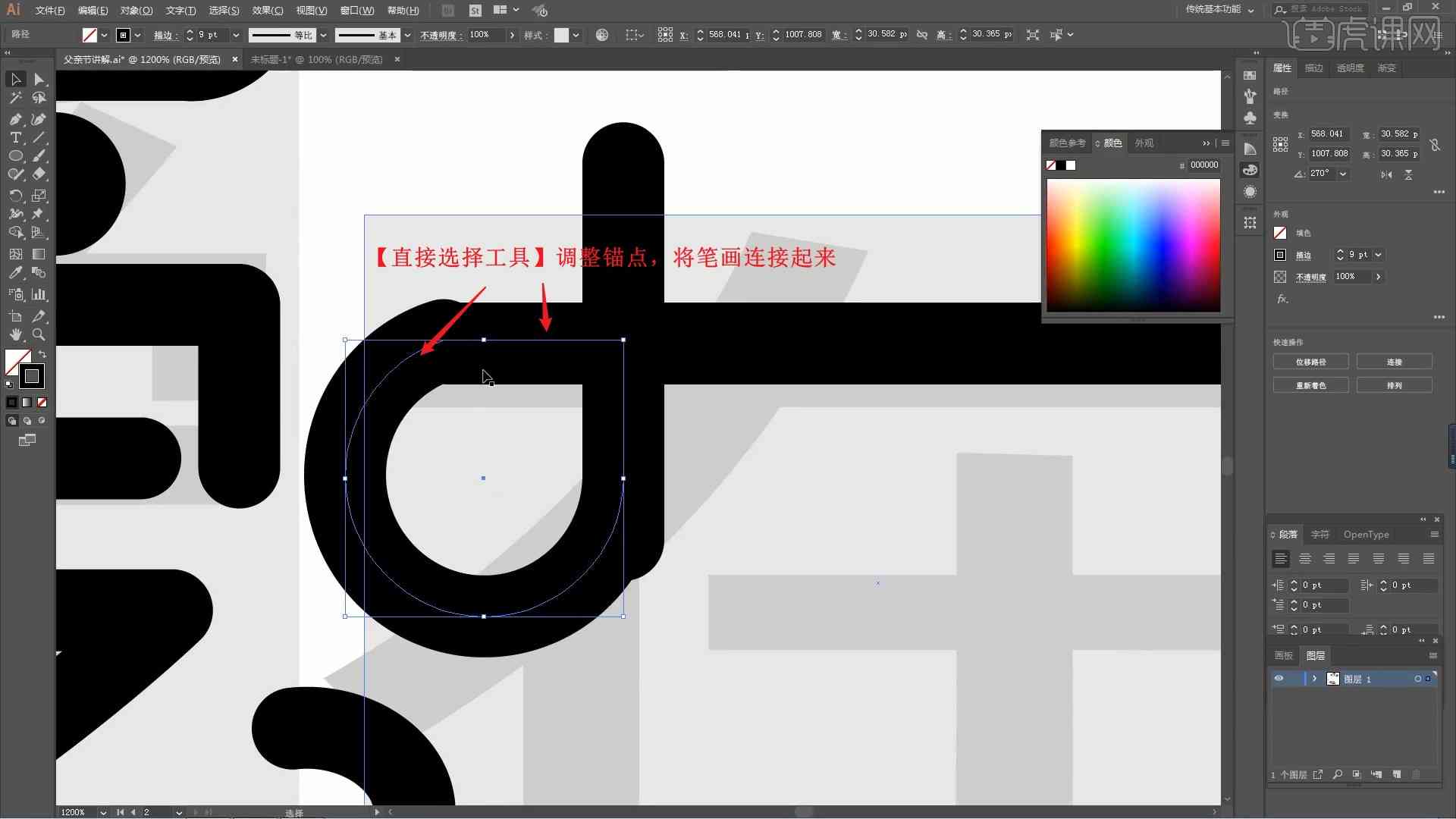Screen dimensions: 1456x819
Task: Select the Pen tool in toolbar
Action: tap(15, 119)
